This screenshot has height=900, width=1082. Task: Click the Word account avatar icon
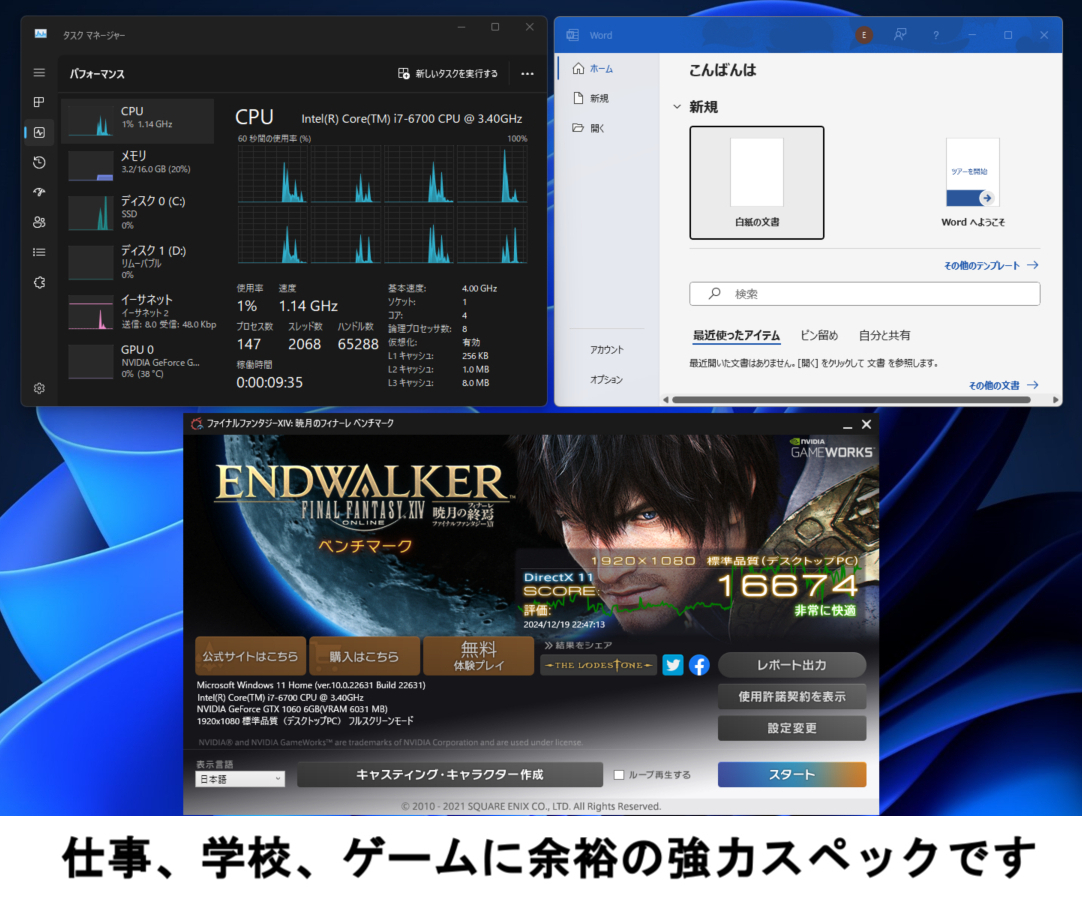pos(864,35)
